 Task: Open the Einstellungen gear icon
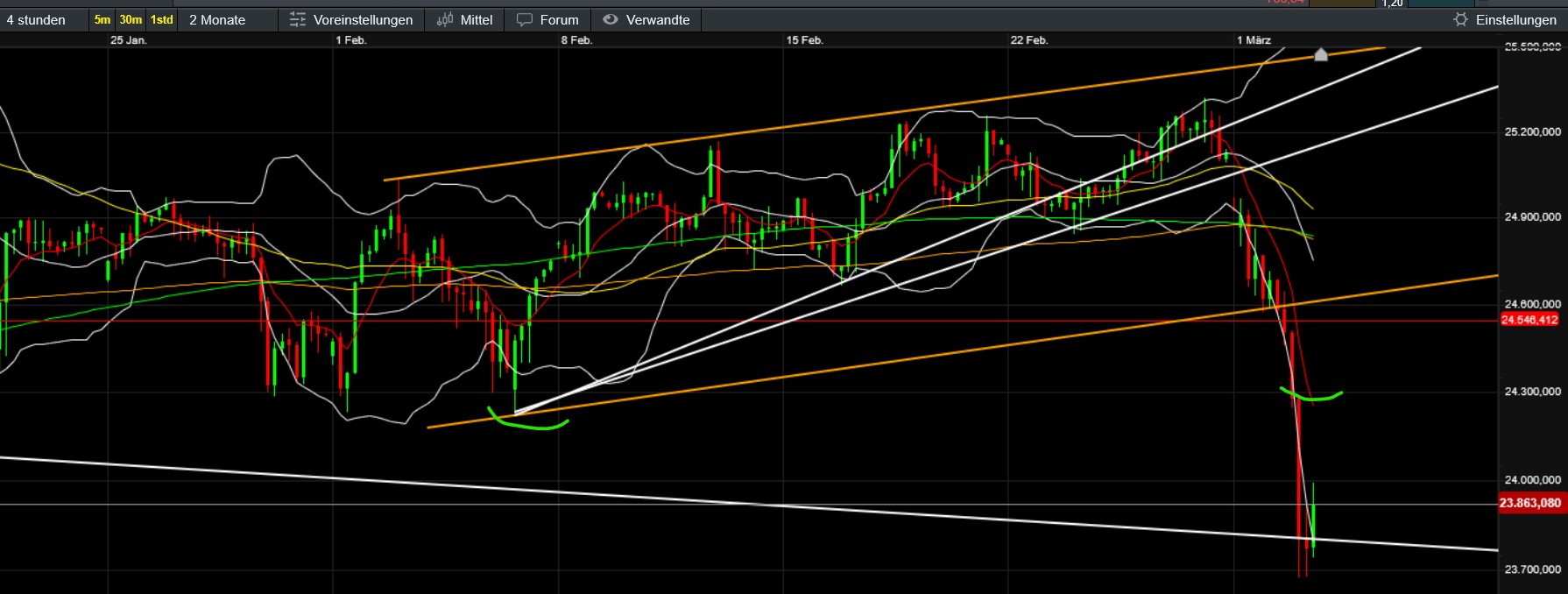point(1460,19)
